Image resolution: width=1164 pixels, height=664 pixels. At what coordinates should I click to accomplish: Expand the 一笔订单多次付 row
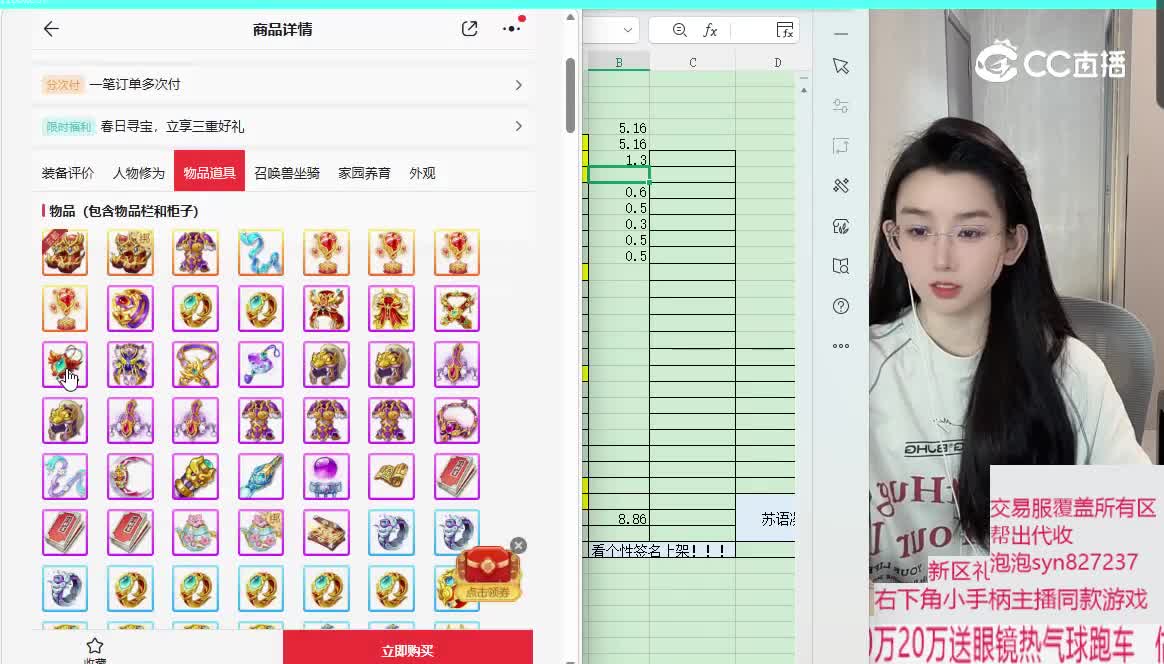518,85
